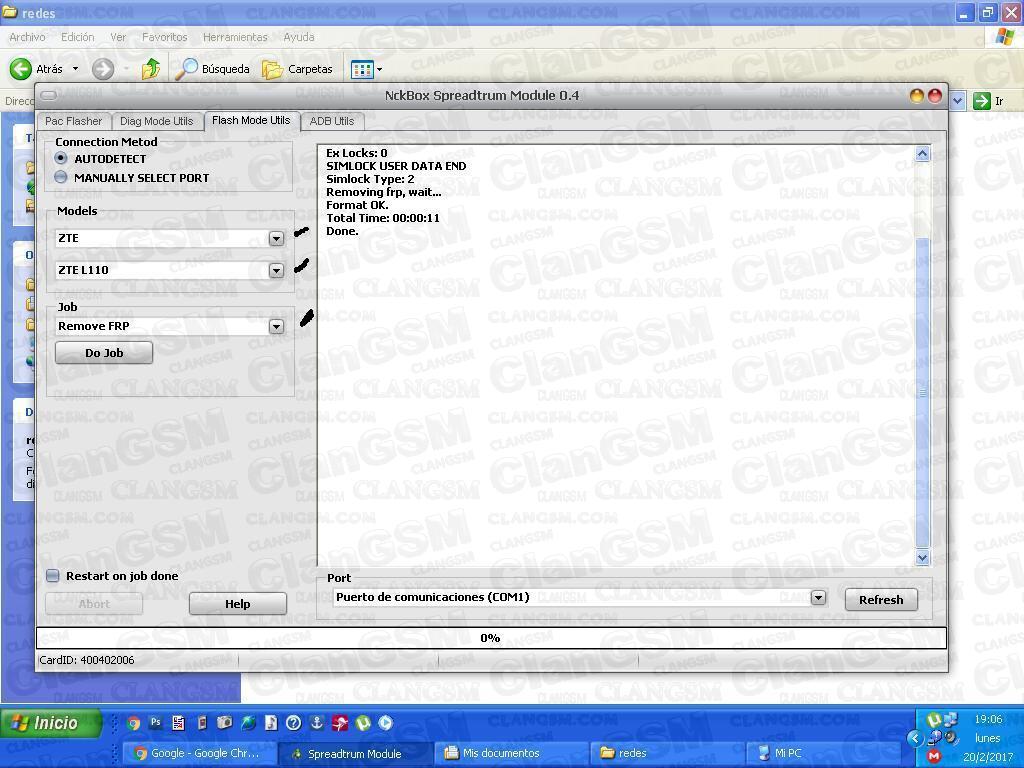The image size is (1024, 768).
Task: Click the 'Total Time: 00:00:11' log line
Action: pyautogui.click(x=383, y=217)
